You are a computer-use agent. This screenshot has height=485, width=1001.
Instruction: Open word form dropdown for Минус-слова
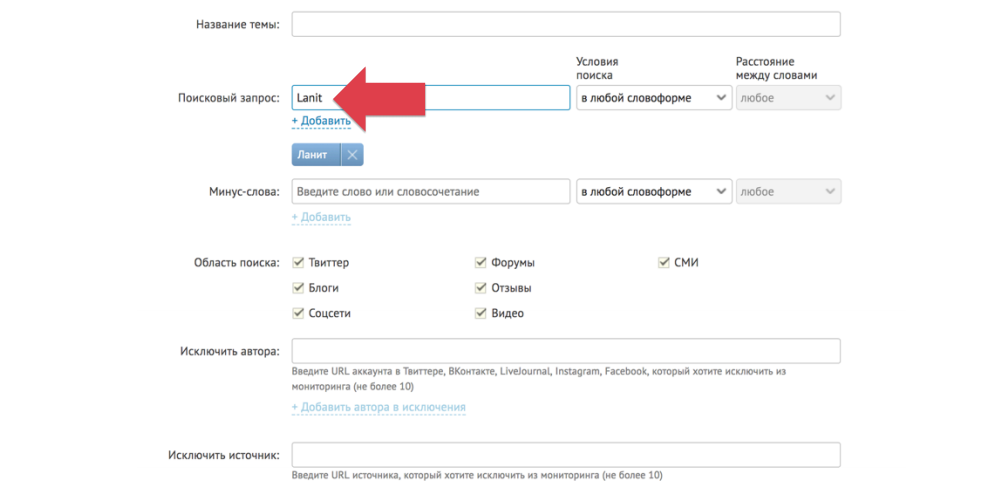pos(654,191)
